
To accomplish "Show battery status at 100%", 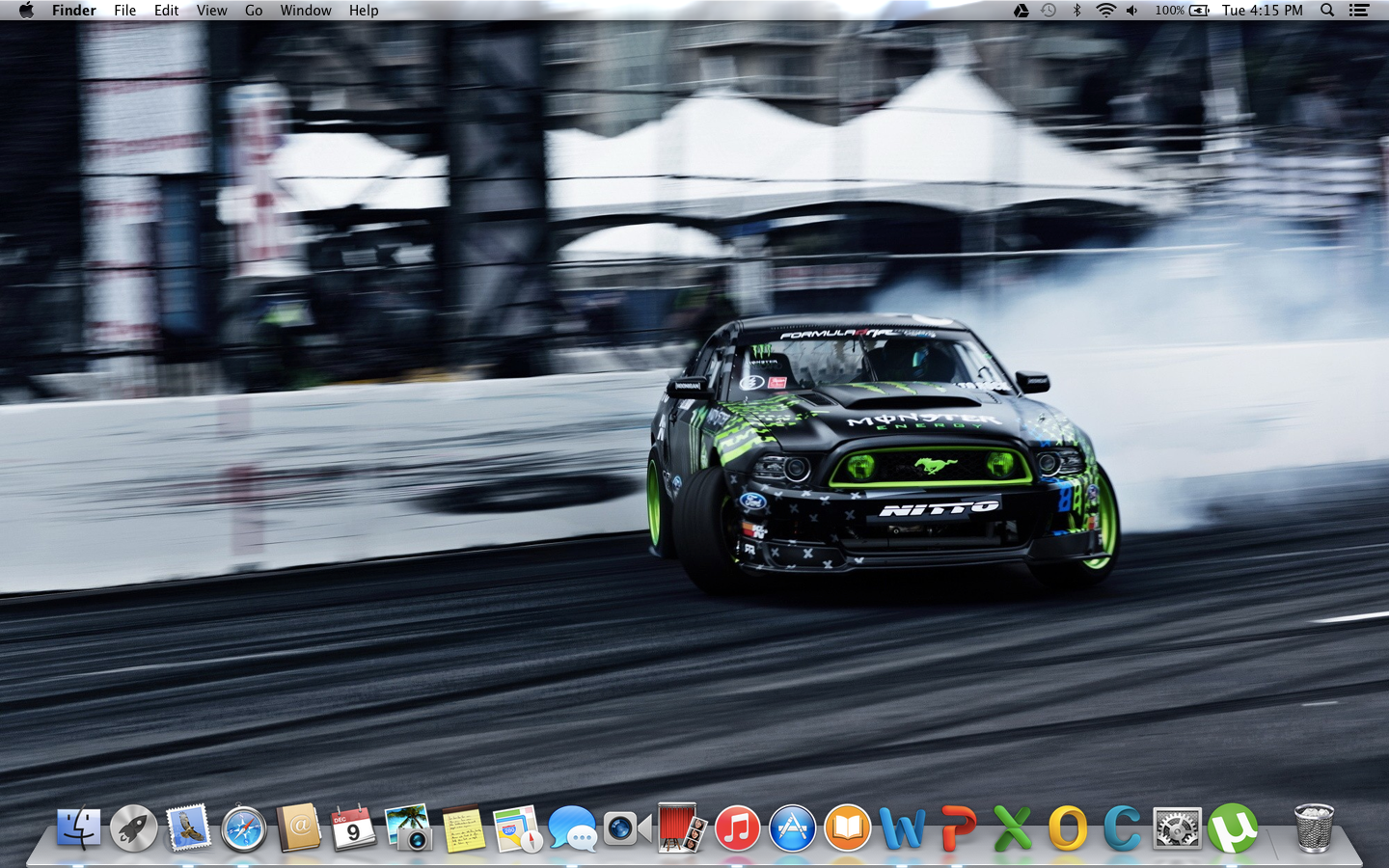I will [1183, 11].
